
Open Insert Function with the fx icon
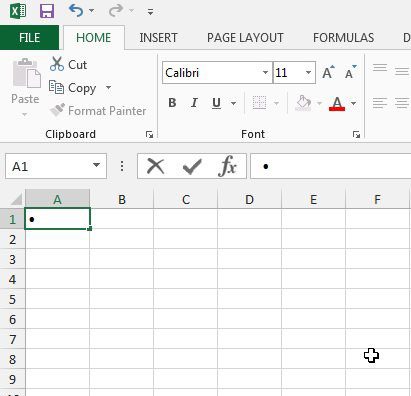(x=228, y=166)
